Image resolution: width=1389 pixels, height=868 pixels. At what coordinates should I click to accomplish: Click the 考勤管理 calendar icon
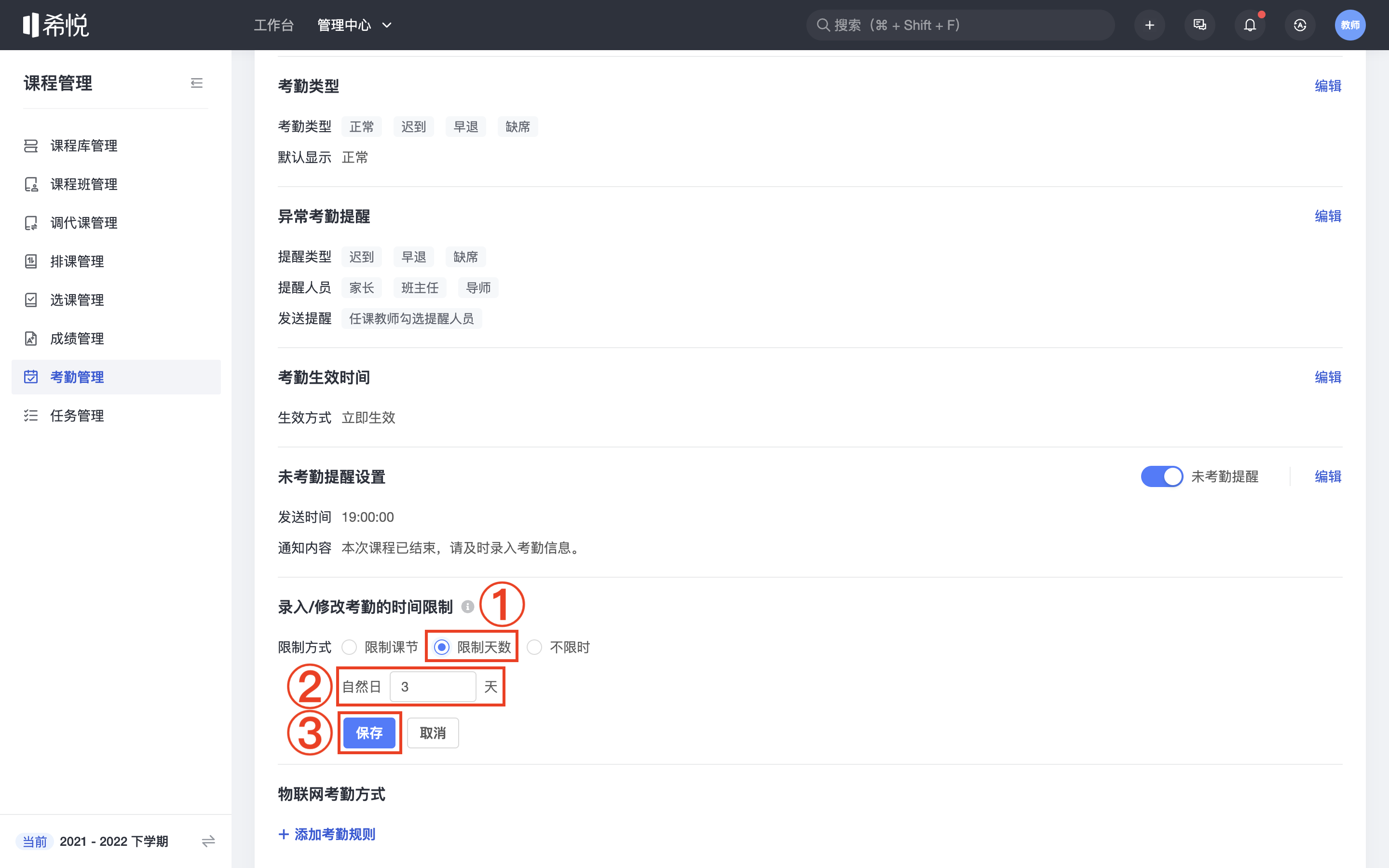[31, 377]
